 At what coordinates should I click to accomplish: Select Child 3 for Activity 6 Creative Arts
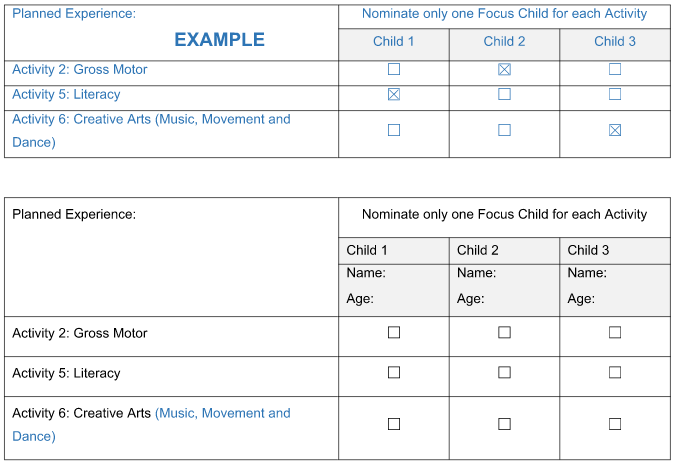[615, 424]
